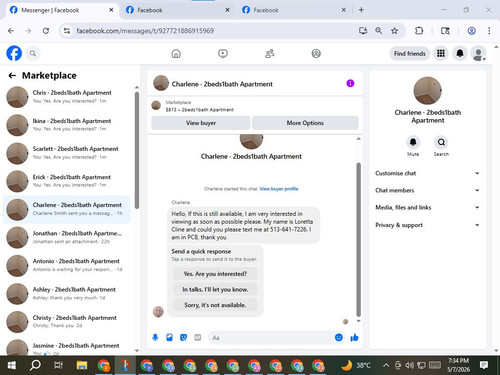Image resolution: width=500 pixels, height=375 pixels.
Task: Click the View buyer button
Action: pyautogui.click(x=201, y=123)
